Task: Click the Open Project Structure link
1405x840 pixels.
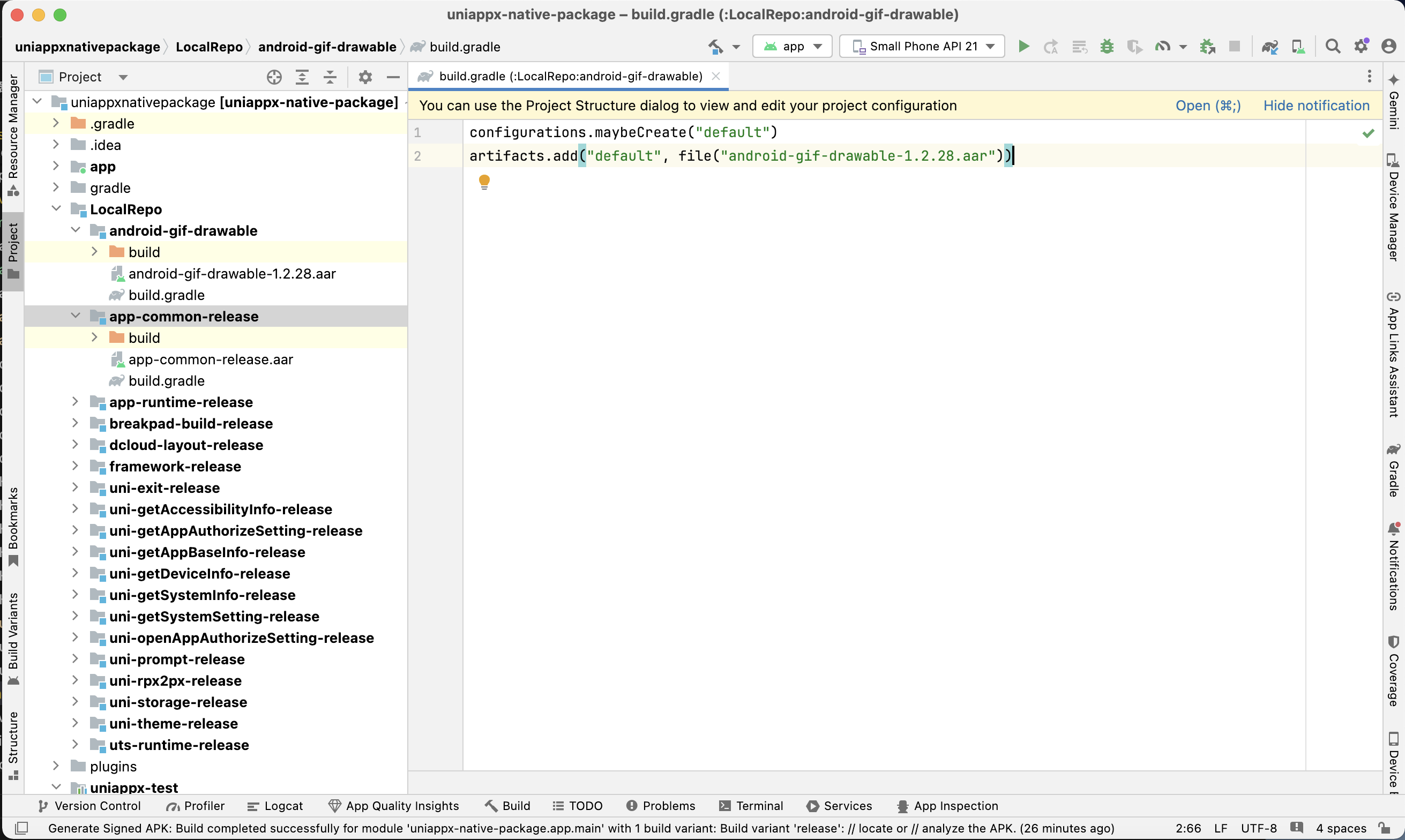Action: 1208,106
